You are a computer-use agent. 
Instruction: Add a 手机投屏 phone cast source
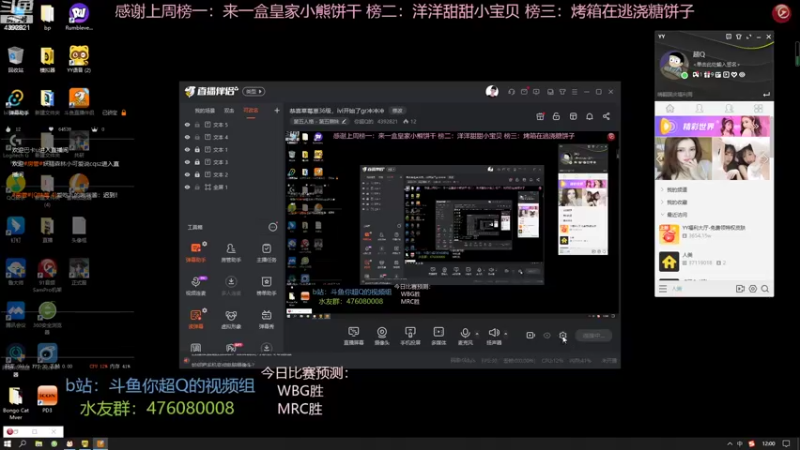[410, 336]
